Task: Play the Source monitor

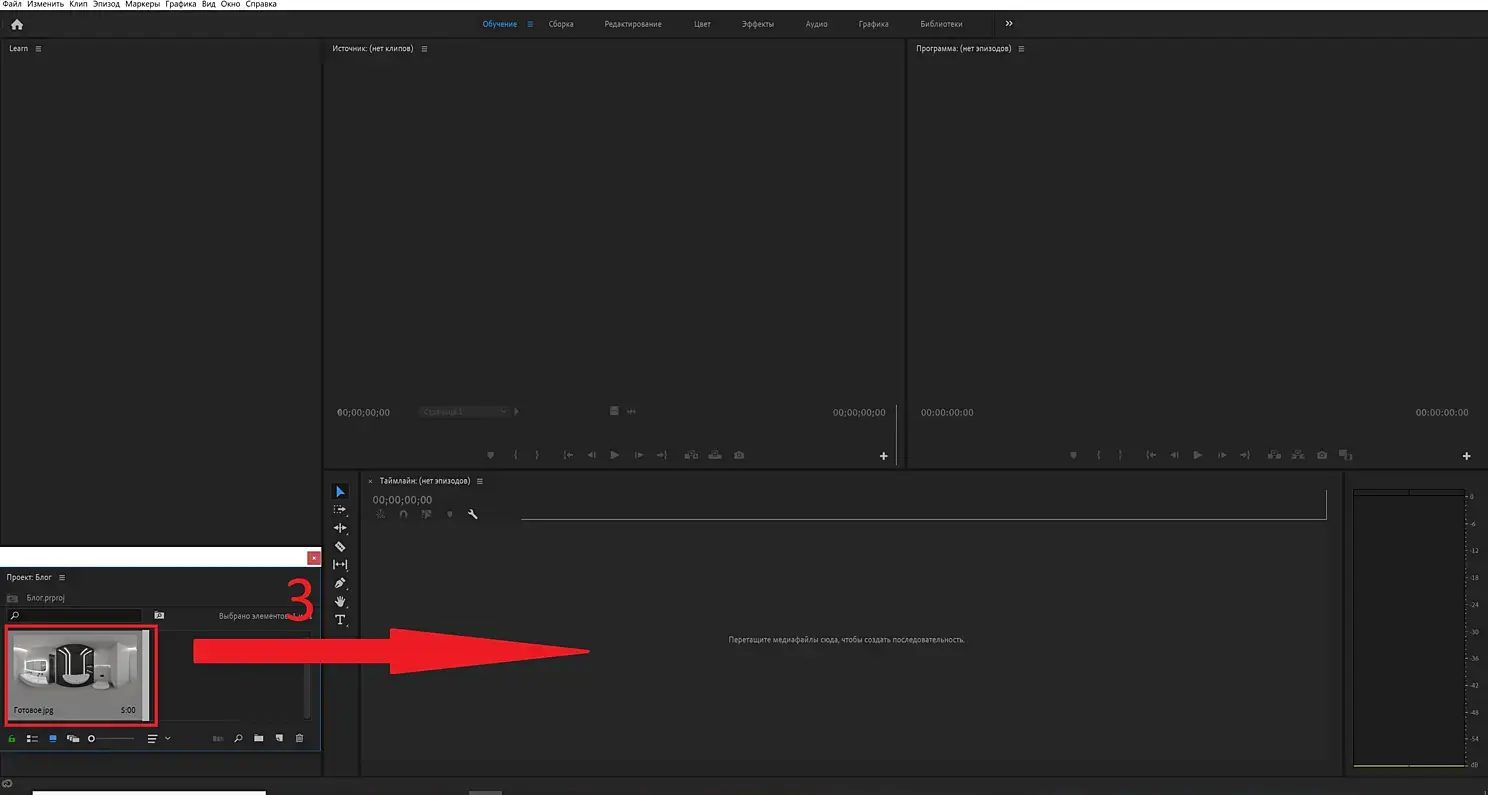Action: 615,455
